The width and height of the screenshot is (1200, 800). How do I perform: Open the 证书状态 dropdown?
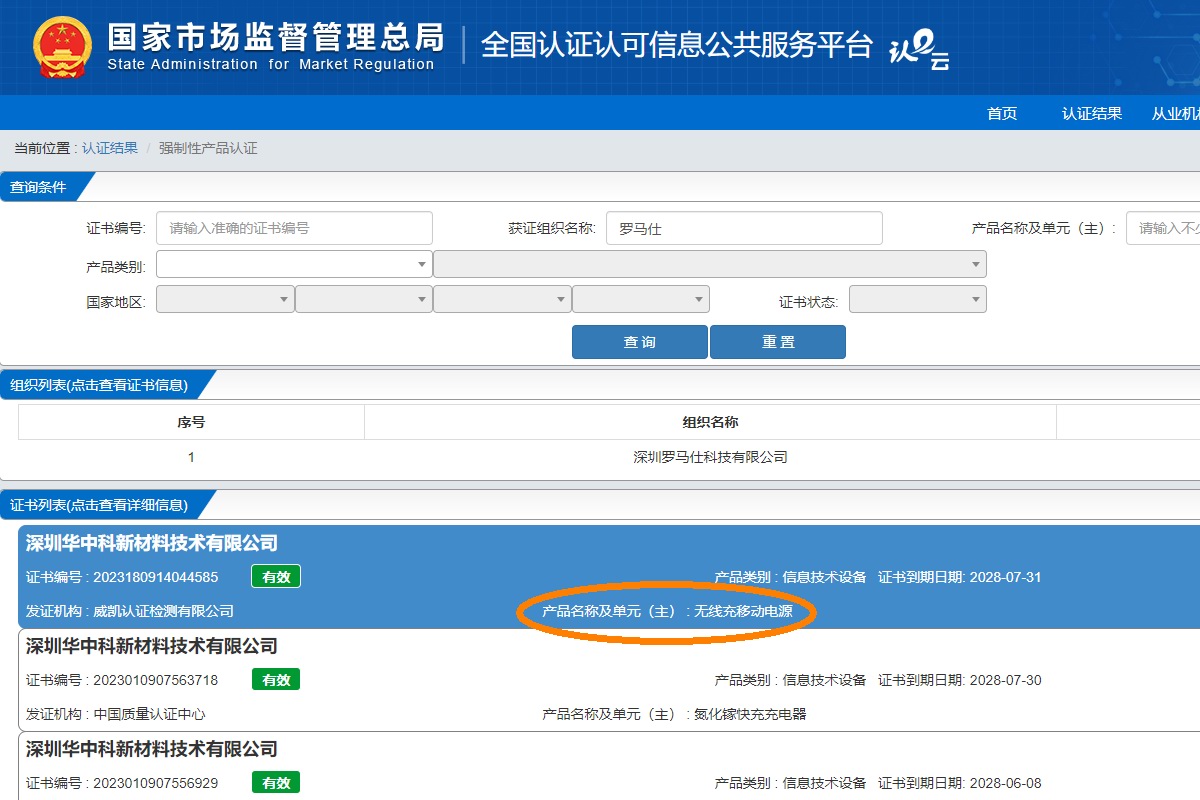(918, 299)
